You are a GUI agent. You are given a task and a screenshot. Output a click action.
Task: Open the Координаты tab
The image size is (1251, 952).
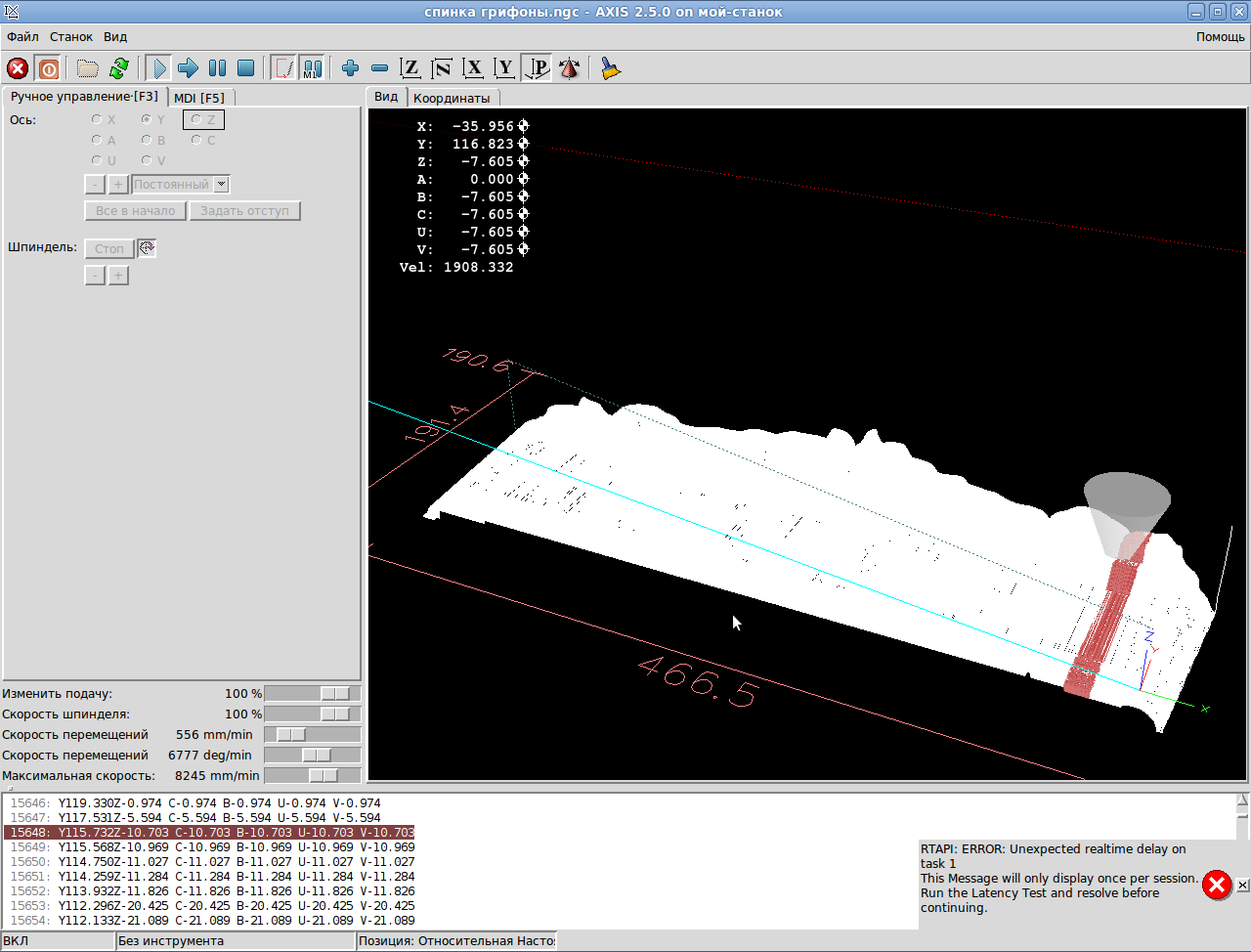point(452,98)
